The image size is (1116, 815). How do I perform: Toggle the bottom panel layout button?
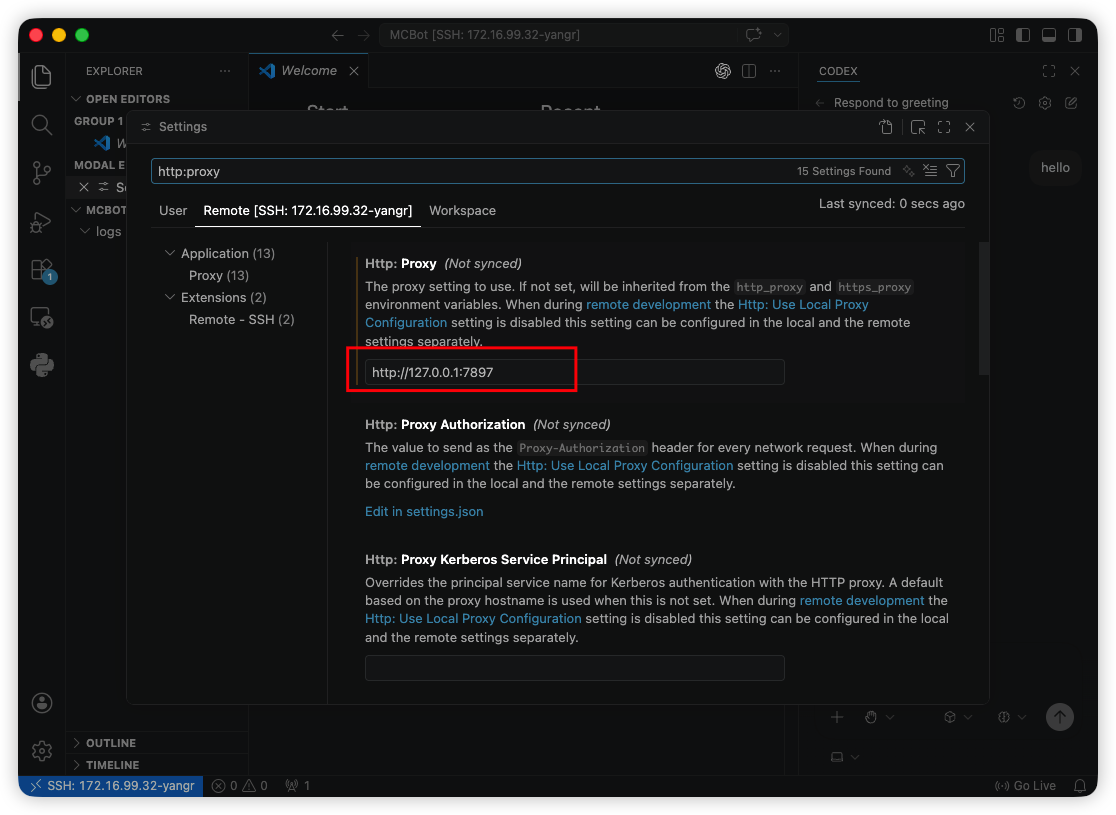point(1049,35)
